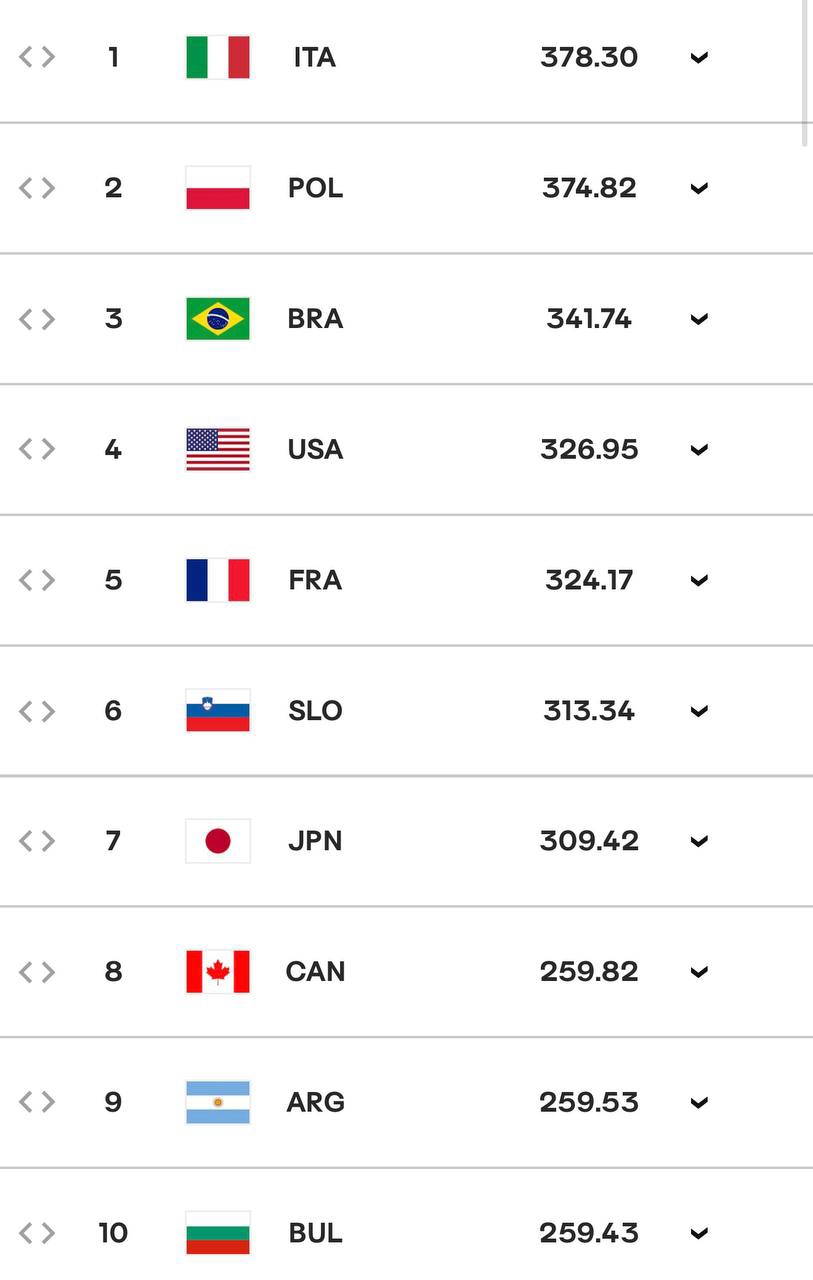Select the SLO team name
The height and width of the screenshot is (1280, 813).
pyautogui.click(x=315, y=711)
